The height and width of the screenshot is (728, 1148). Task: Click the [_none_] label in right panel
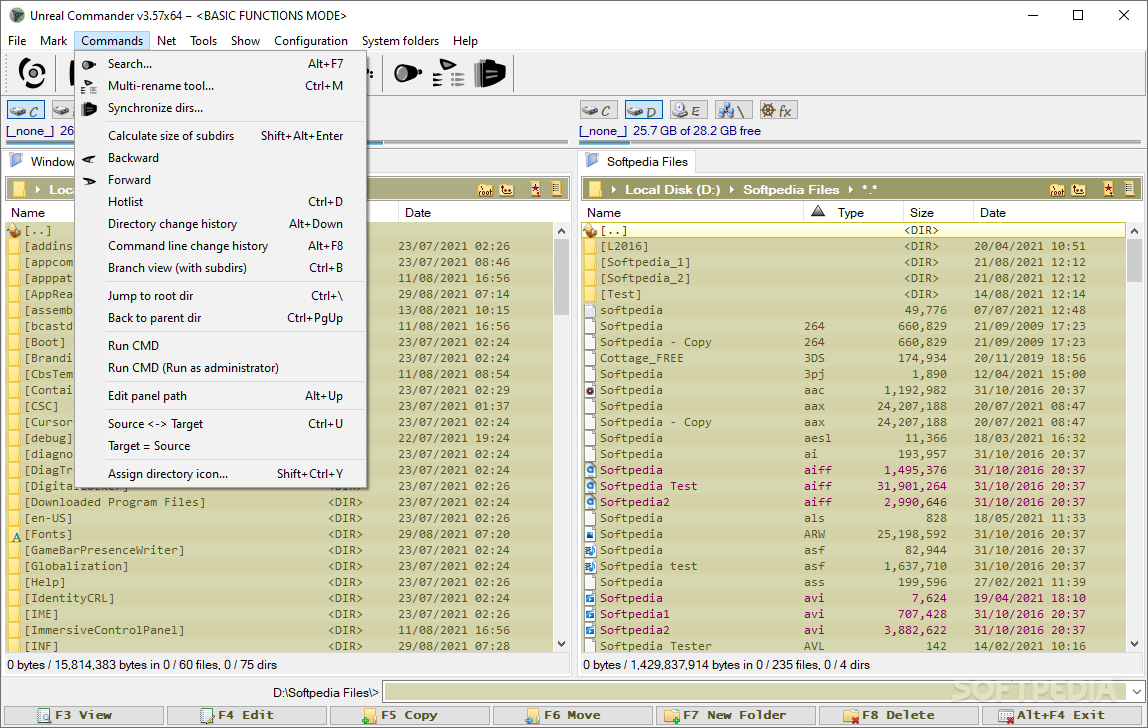603,131
